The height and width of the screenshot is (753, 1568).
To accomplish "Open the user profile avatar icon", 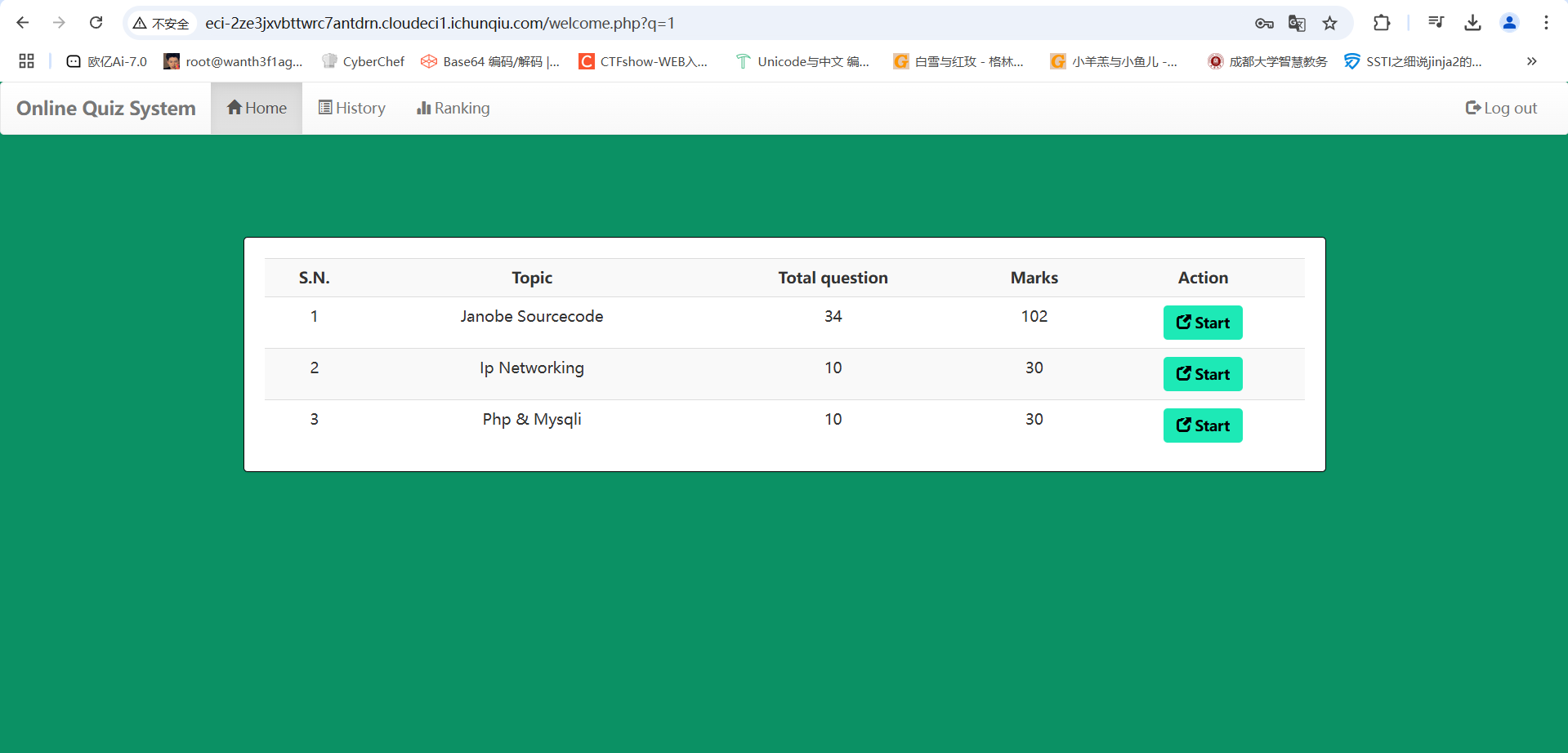I will click(x=1509, y=23).
